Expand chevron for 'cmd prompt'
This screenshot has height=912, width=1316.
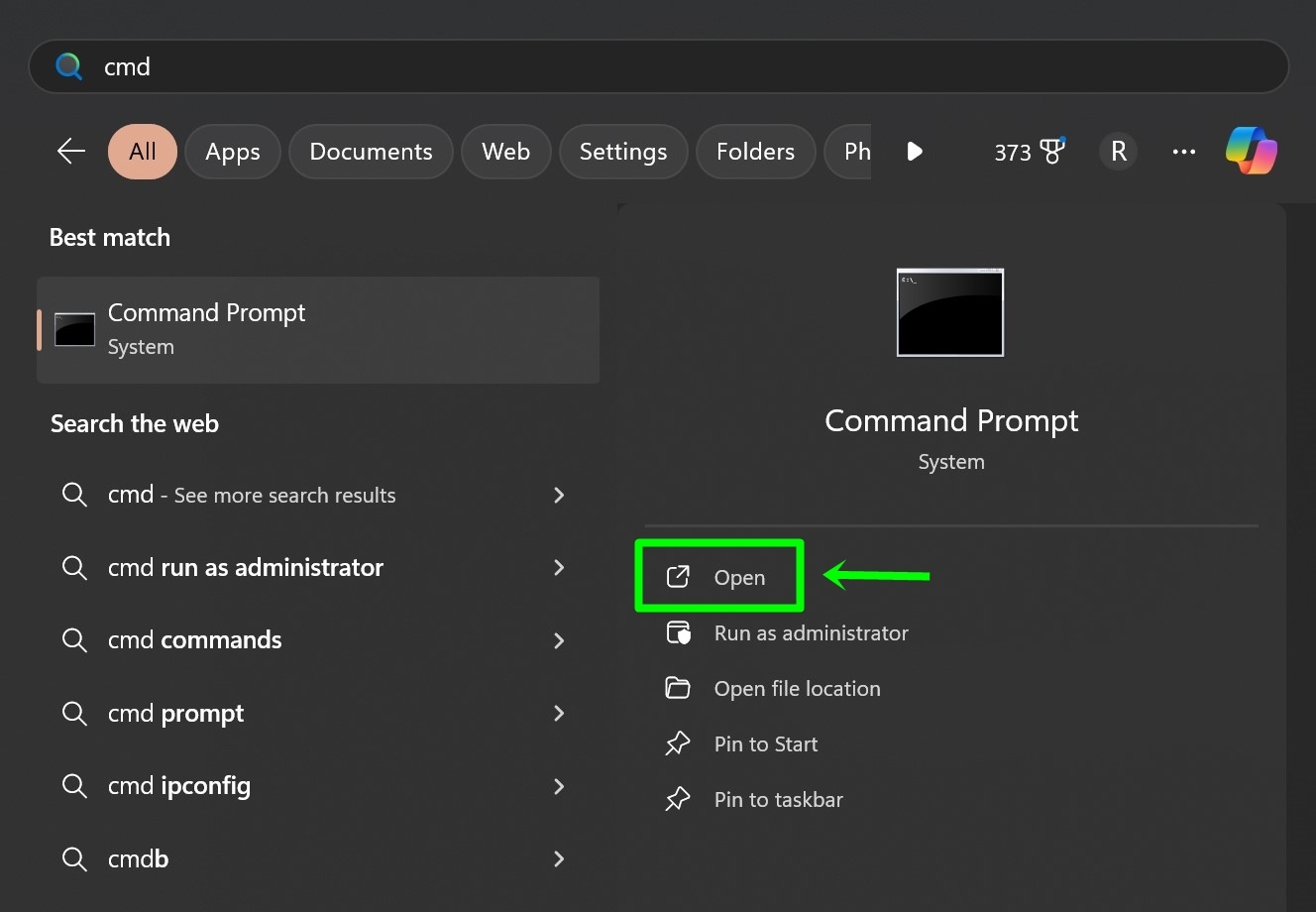[559, 713]
